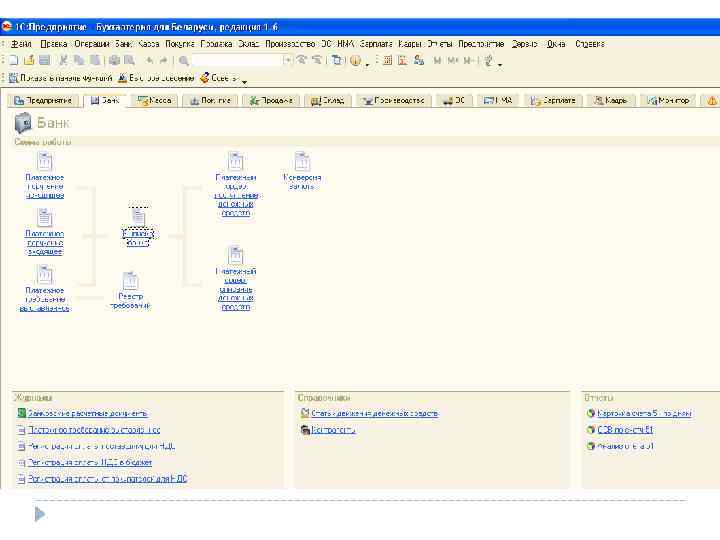The width and height of the screenshot is (720, 540).
Task: Open the Сервис menu
Action: 524,44
